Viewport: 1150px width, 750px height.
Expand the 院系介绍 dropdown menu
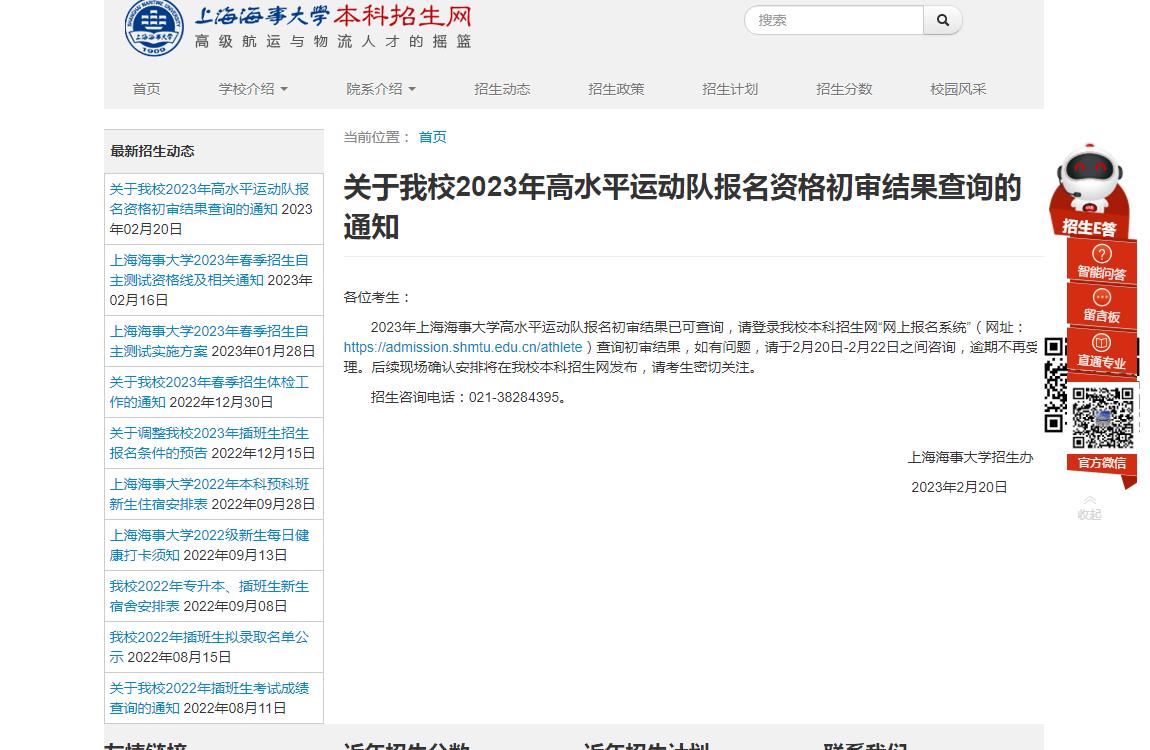(381, 89)
